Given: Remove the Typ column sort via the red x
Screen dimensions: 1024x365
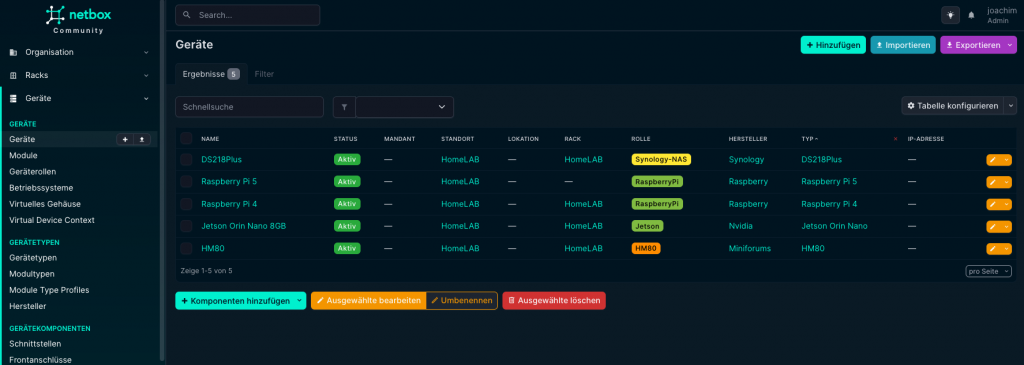Looking at the screenshot, I should tap(895, 139).
